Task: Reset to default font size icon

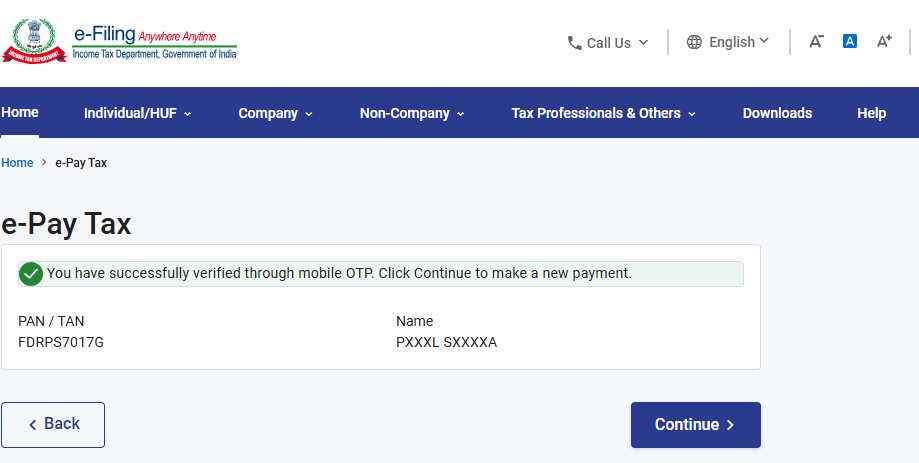Action: (850, 42)
